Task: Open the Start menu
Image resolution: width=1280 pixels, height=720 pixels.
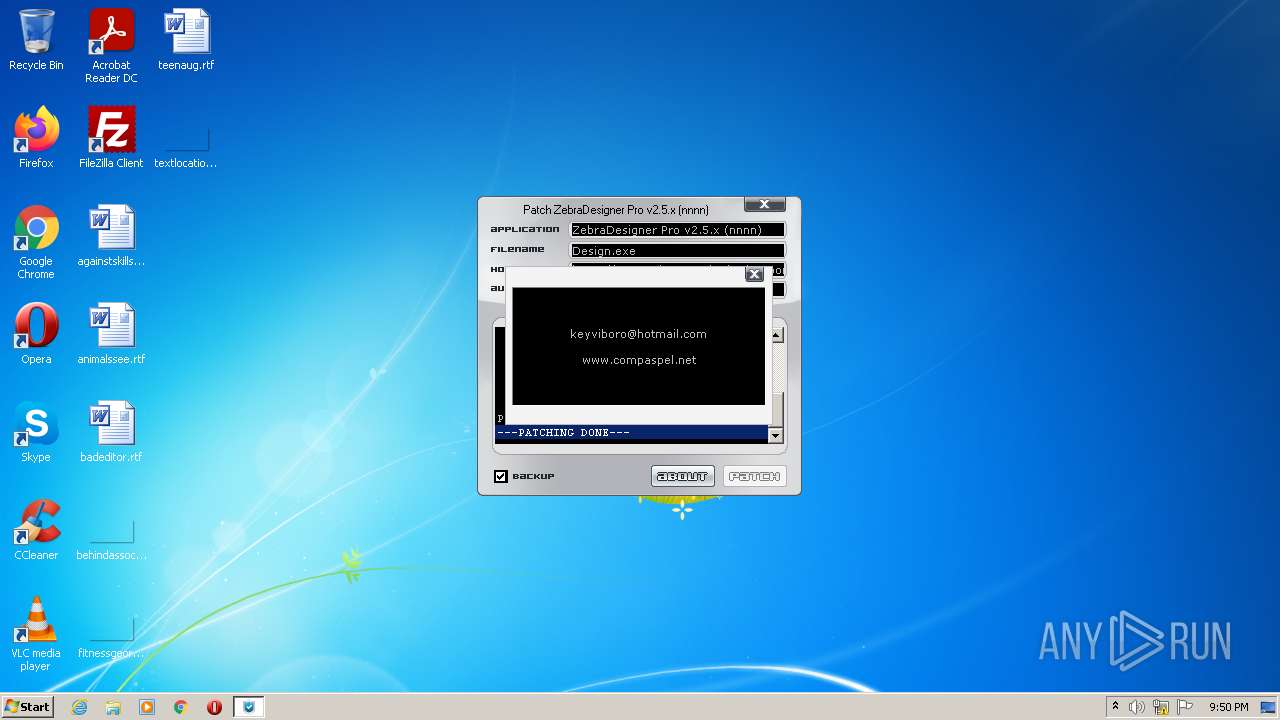Action: click(x=27, y=707)
